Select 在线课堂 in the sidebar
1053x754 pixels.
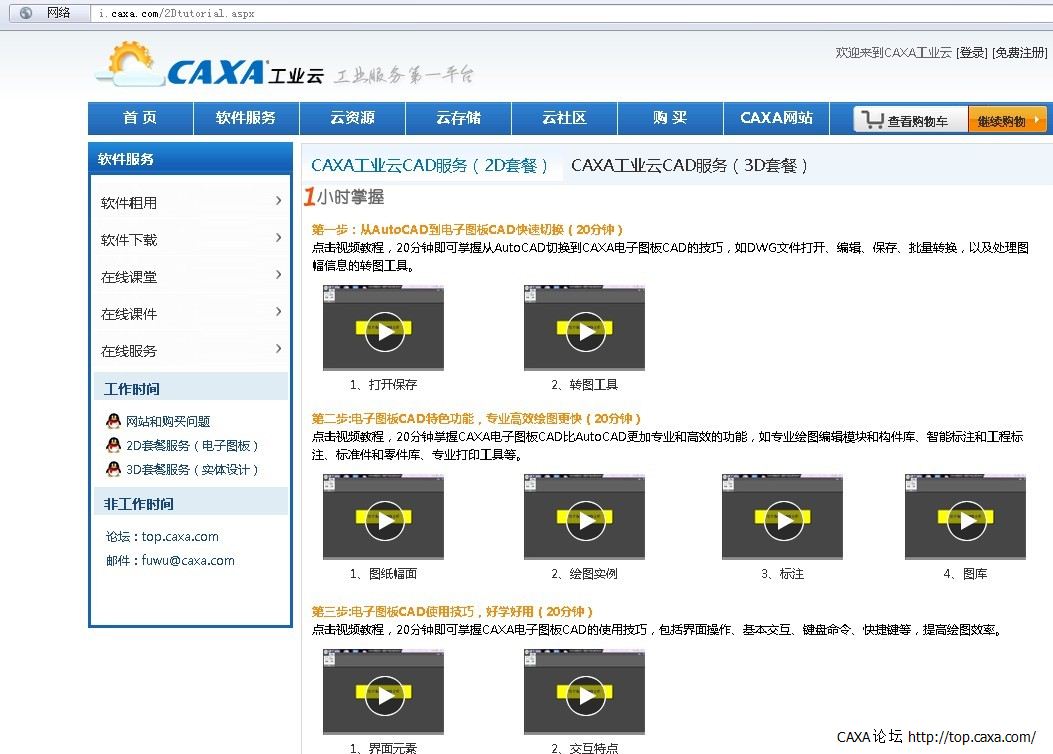click(x=129, y=277)
